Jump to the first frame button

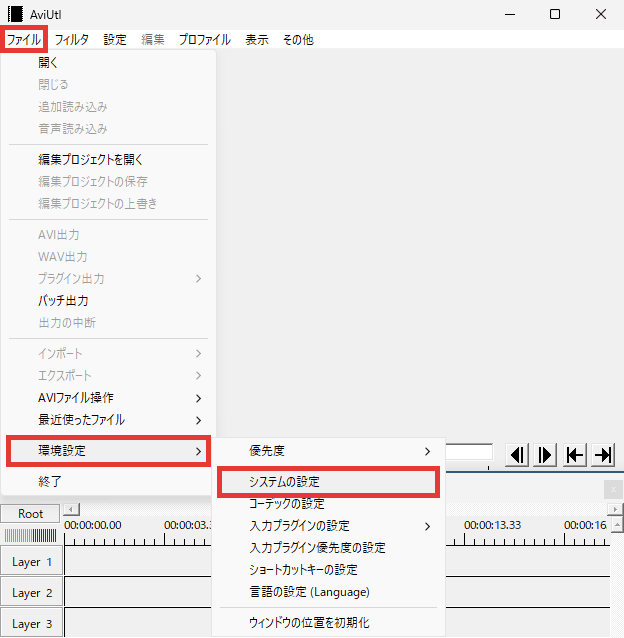pyautogui.click(x=574, y=455)
